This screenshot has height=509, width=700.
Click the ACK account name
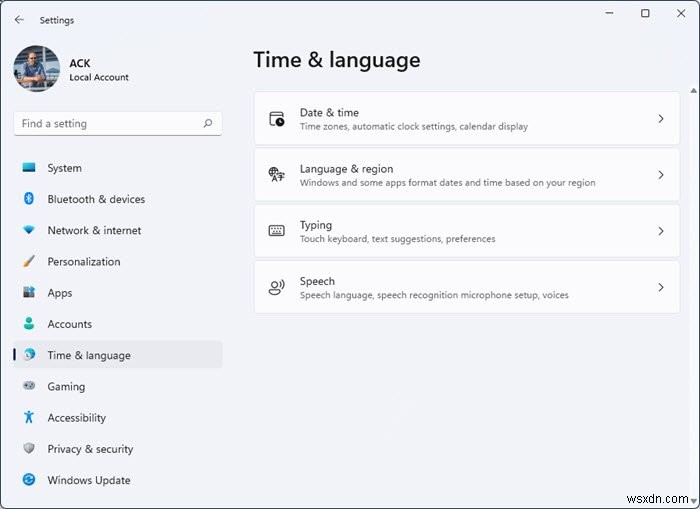point(80,63)
